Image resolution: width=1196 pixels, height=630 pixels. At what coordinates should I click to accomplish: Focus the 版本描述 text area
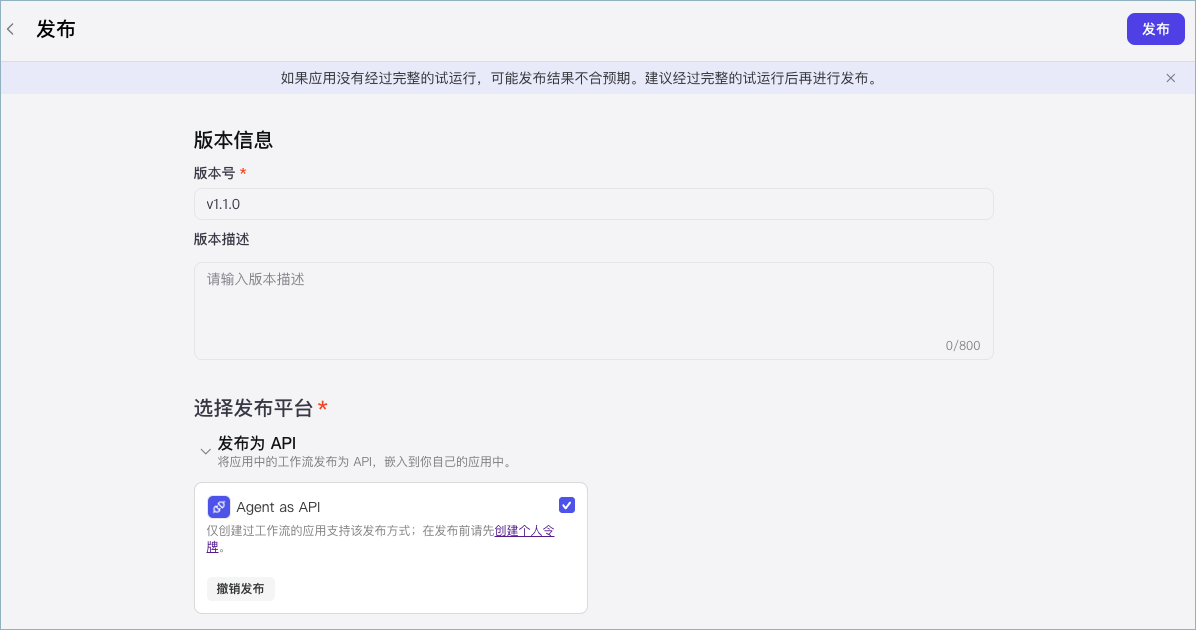(x=593, y=311)
